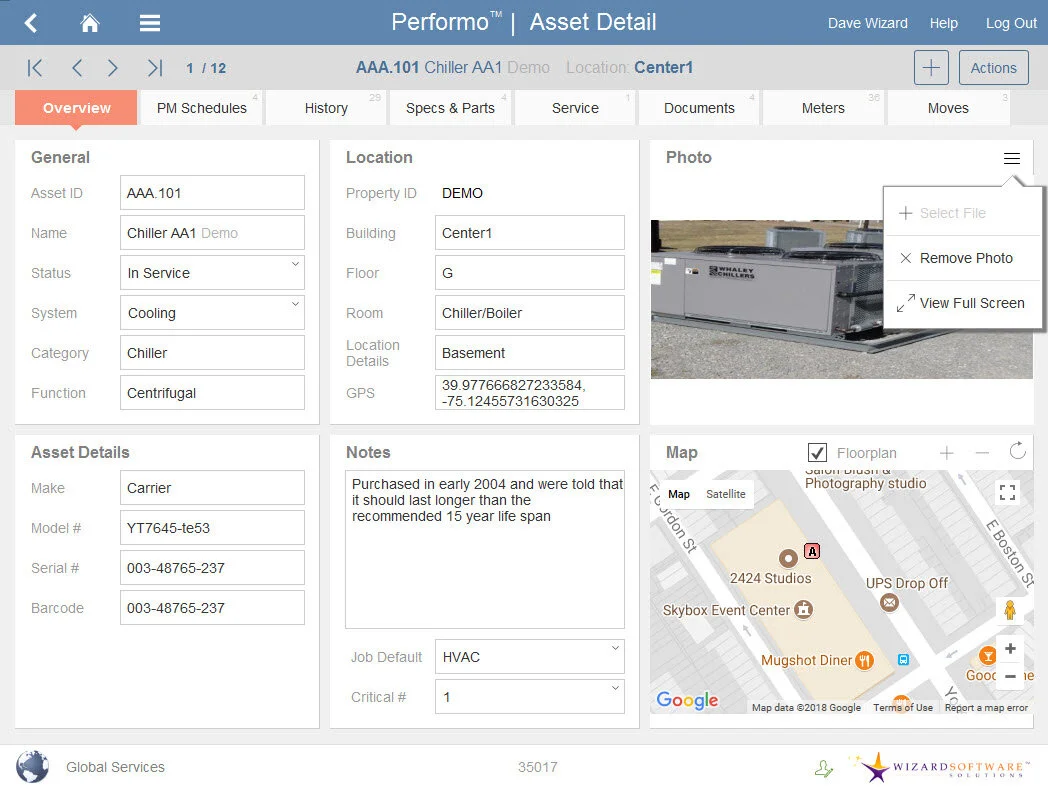Open the hamburger menu beside Home
This screenshot has height=789, width=1048.
(x=150, y=22)
